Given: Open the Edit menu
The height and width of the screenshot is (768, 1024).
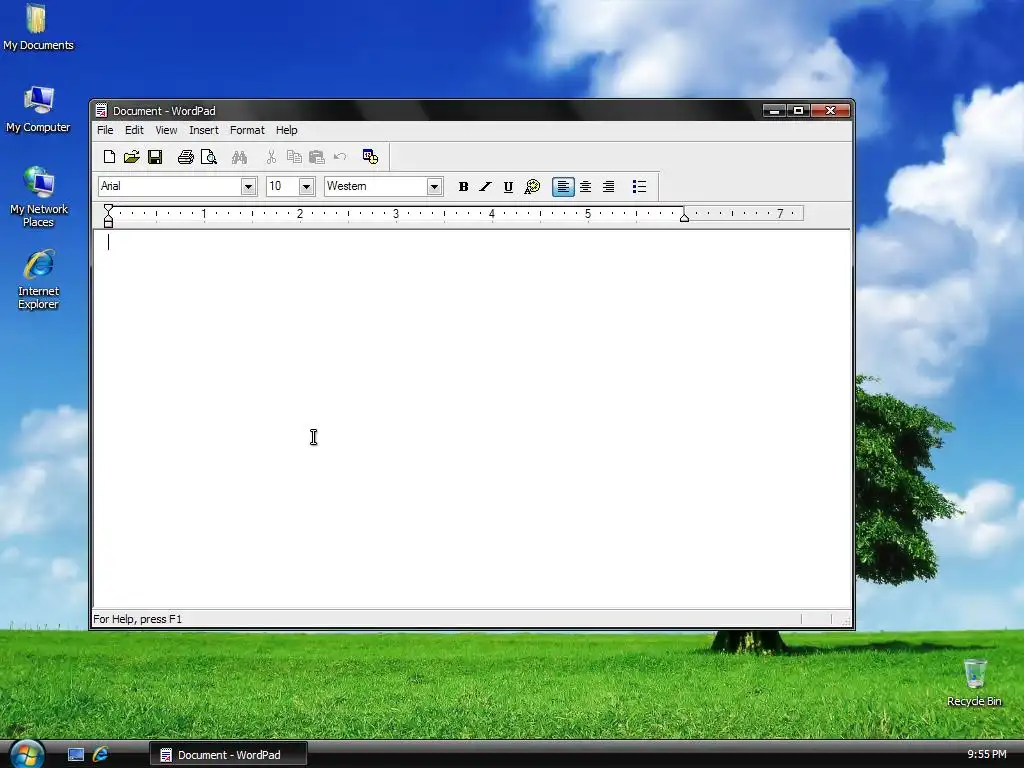Looking at the screenshot, I should 135,130.
